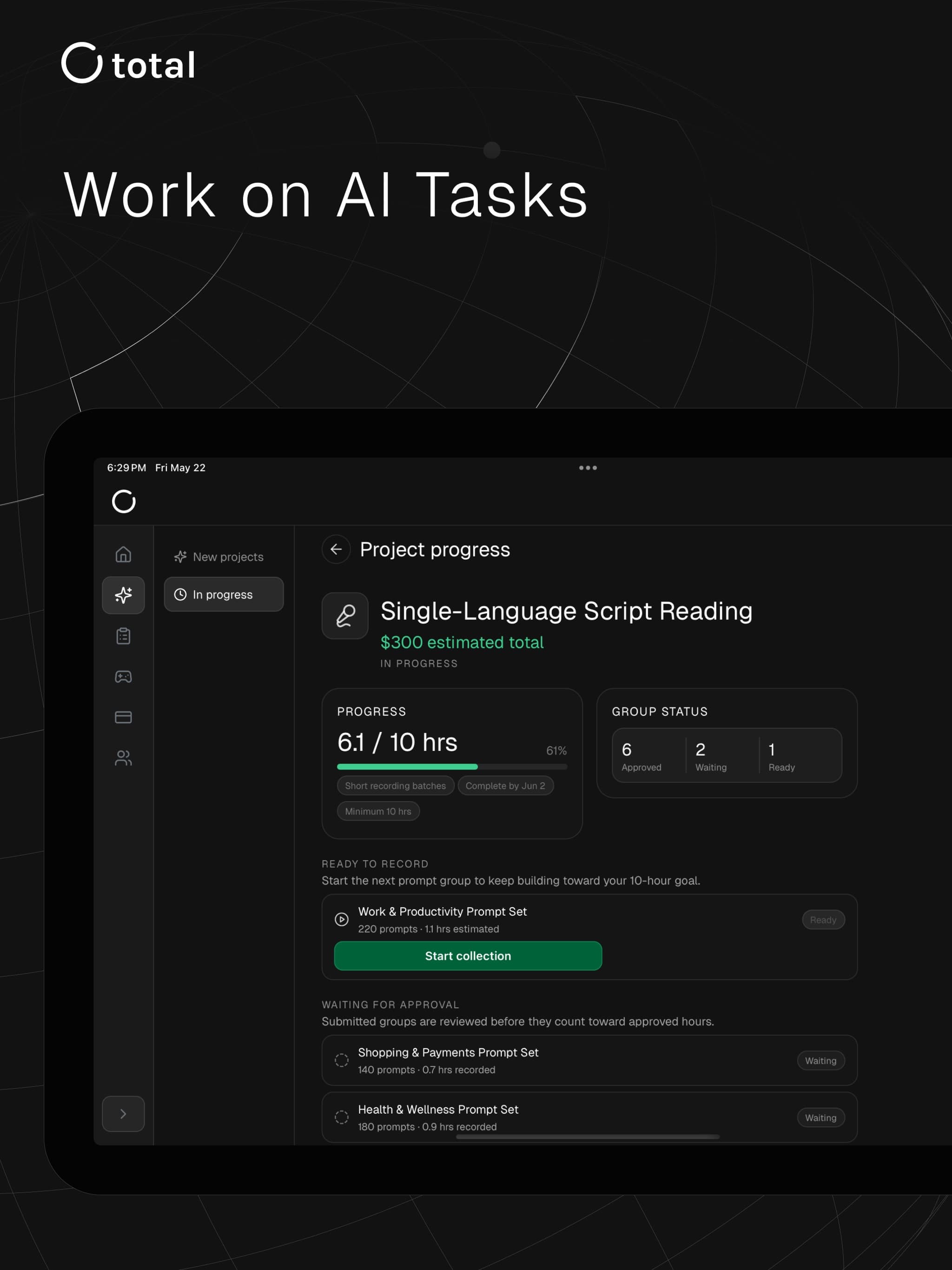The height and width of the screenshot is (1270, 952).
Task: Select the AI sparkle projects icon
Action: coord(123,595)
